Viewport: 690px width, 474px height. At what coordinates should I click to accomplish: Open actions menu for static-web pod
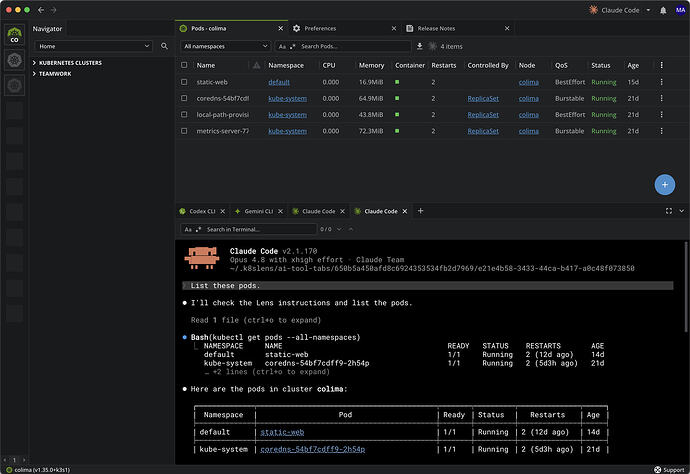pyautogui.click(x=661, y=82)
